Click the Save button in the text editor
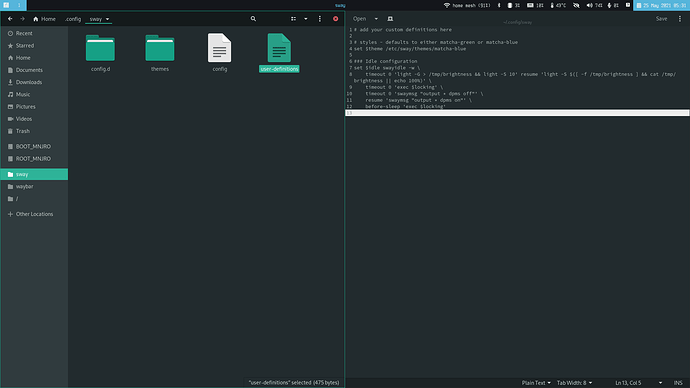 [x=661, y=19]
